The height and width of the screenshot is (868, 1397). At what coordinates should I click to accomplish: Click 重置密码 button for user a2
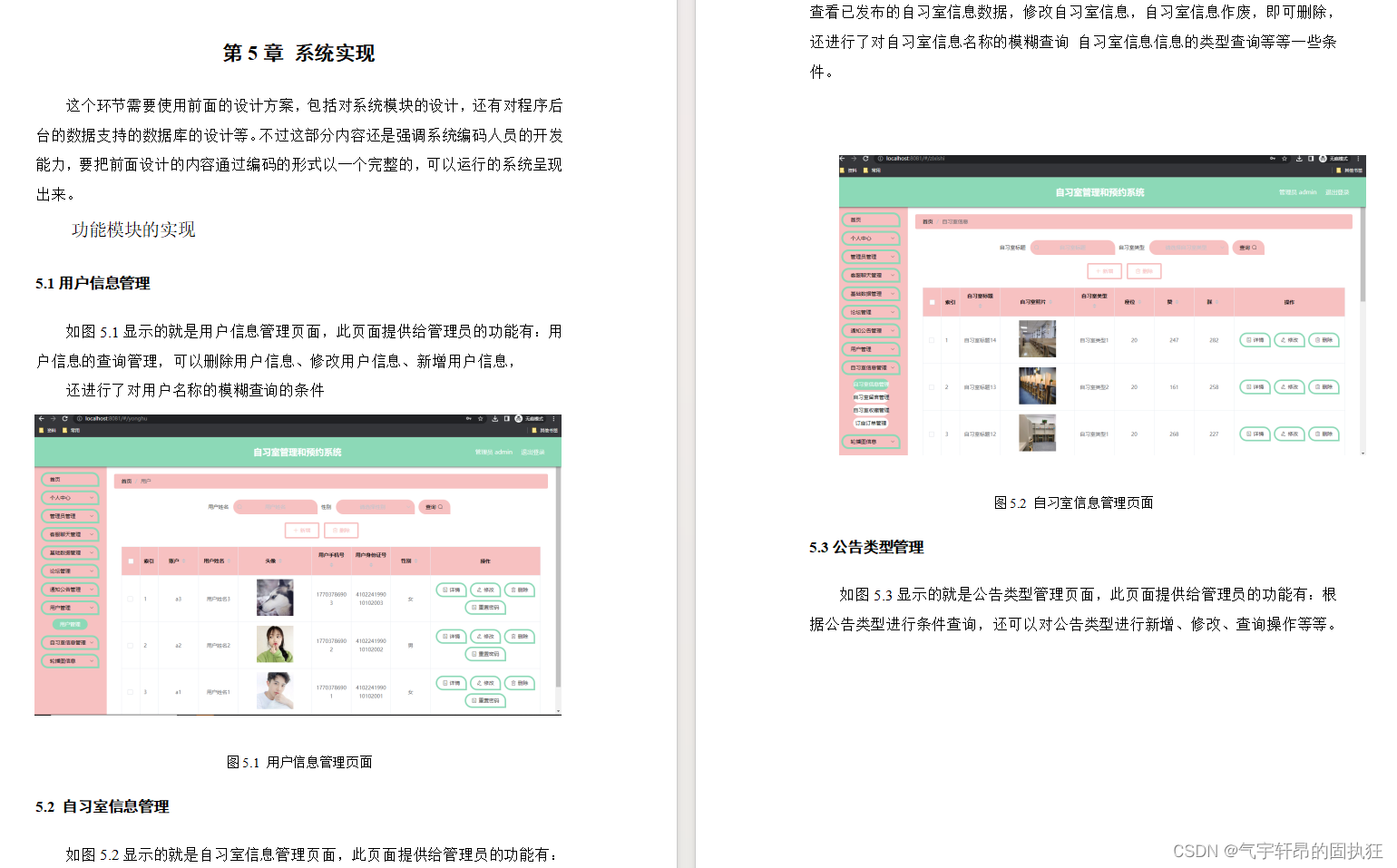[x=485, y=654]
